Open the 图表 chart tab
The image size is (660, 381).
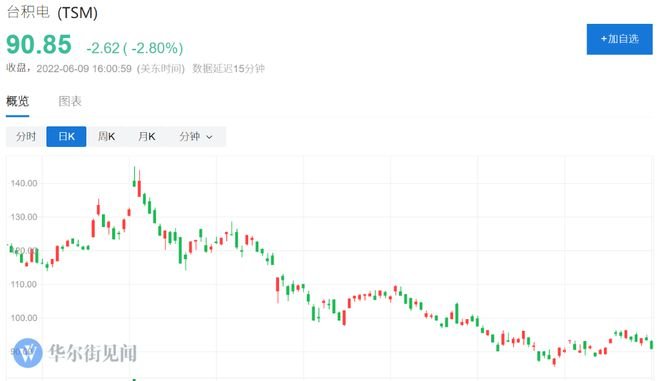click(70, 101)
